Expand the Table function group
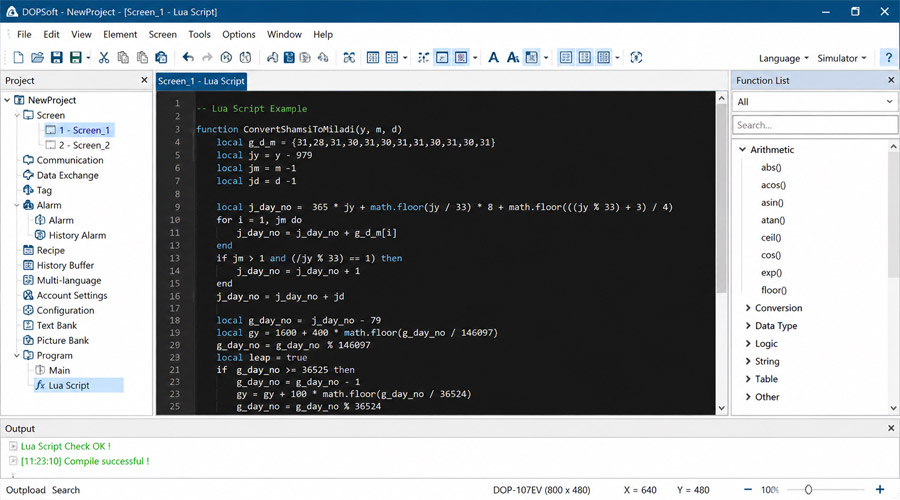The height and width of the screenshot is (500, 900). tap(748, 379)
